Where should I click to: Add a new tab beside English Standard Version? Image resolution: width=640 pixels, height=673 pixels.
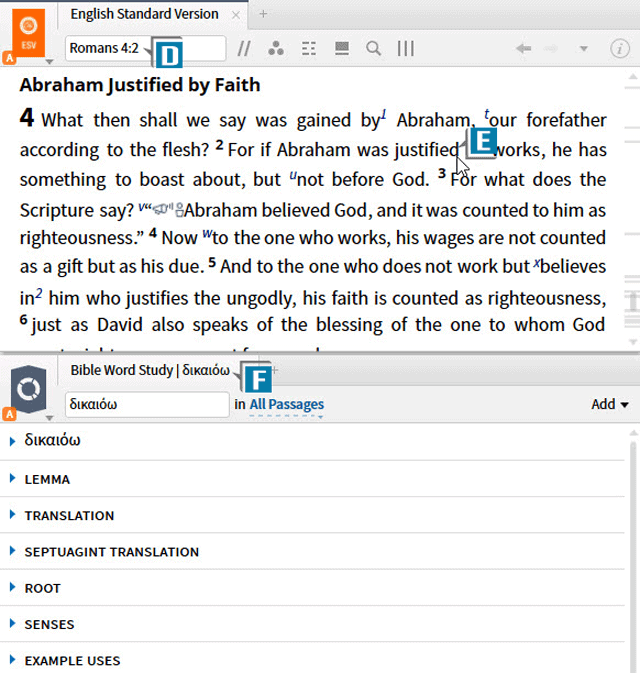pos(263,14)
